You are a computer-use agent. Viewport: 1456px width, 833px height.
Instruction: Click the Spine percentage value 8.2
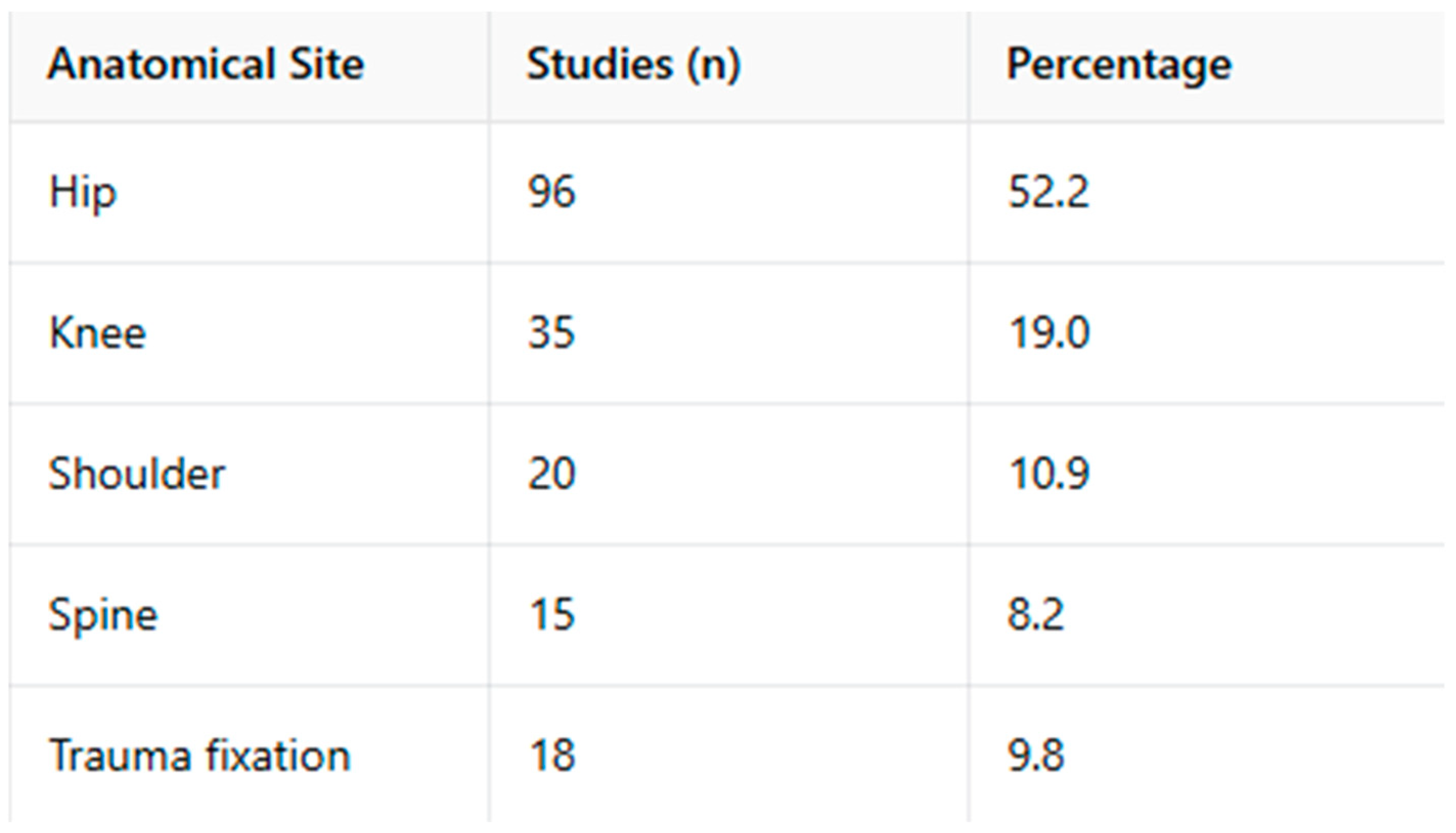1036,615
